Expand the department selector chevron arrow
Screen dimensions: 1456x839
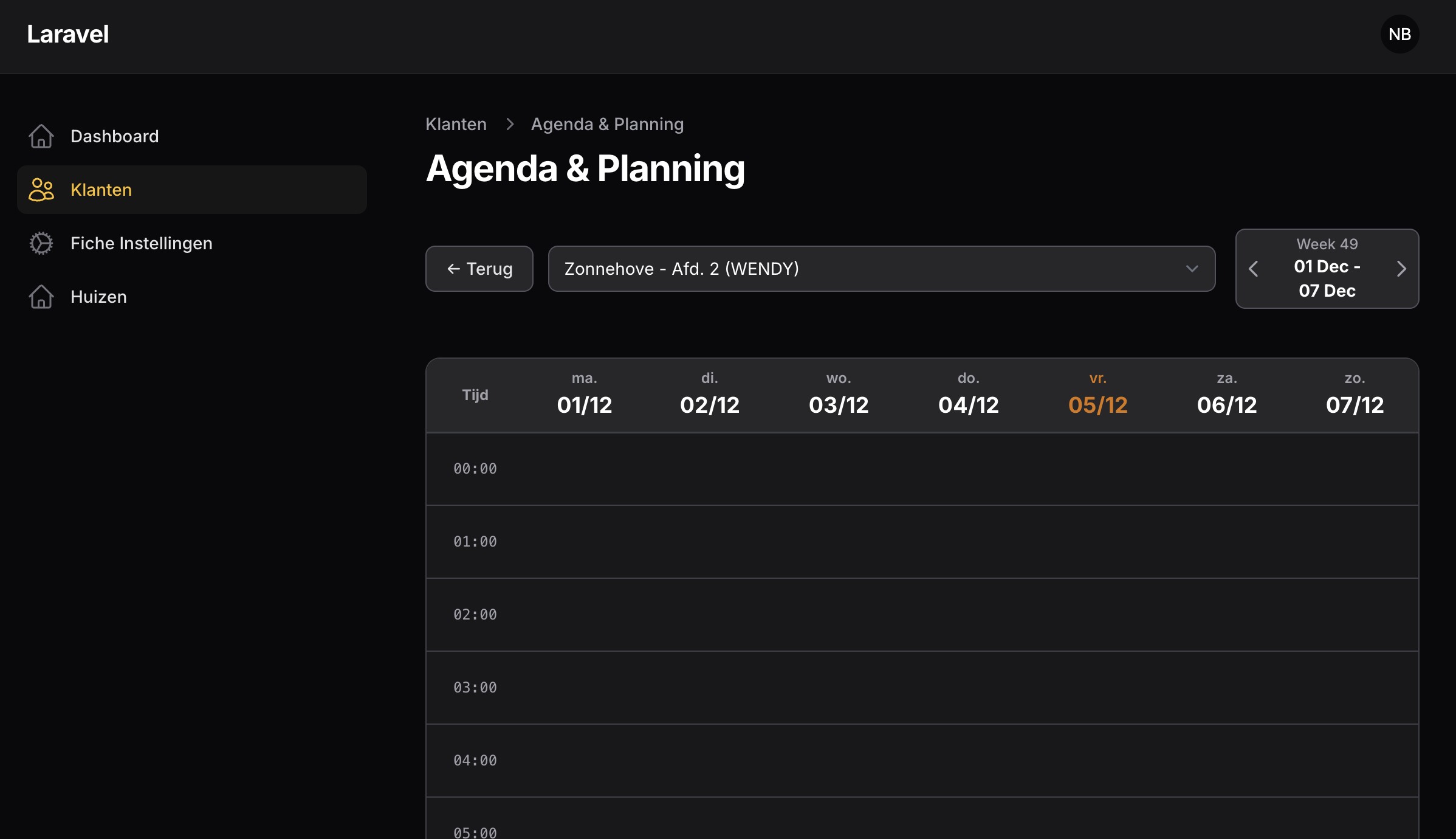[x=1192, y=269]
